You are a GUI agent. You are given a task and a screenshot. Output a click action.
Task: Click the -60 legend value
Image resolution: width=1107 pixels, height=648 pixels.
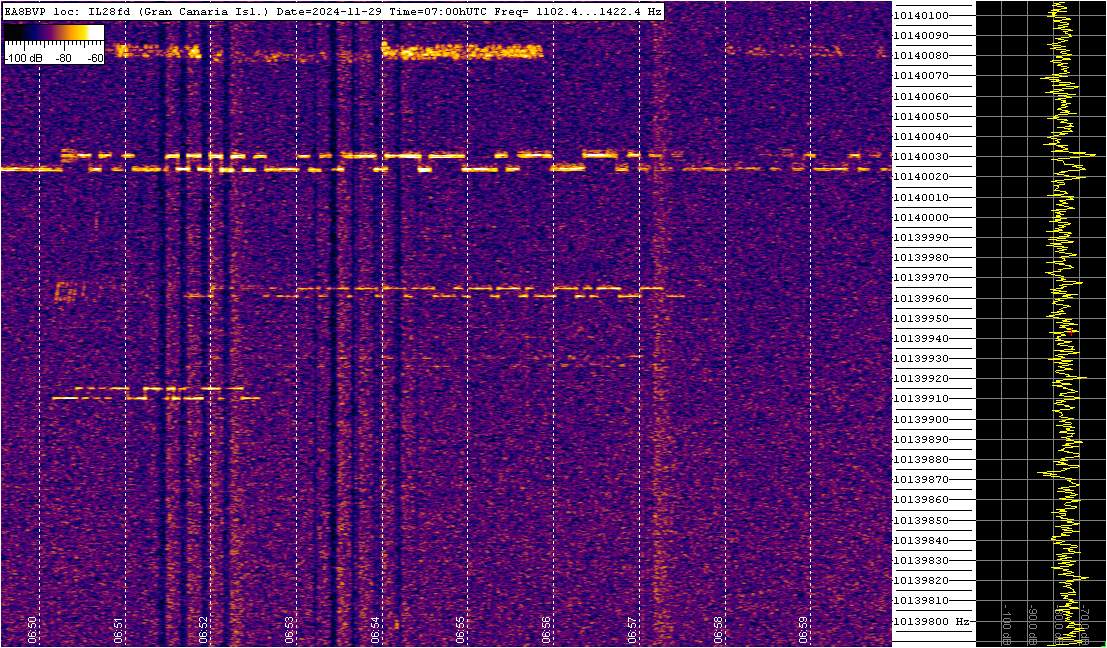pyautogui.click(x=95, y=59)
